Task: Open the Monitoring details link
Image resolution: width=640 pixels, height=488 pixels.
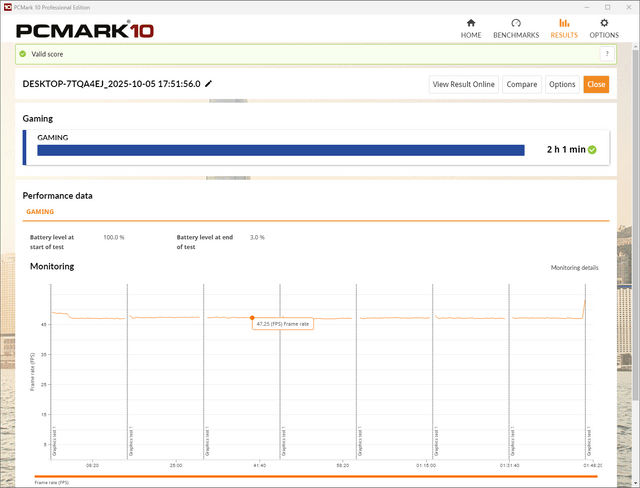Action: click(x=574, y=268)
